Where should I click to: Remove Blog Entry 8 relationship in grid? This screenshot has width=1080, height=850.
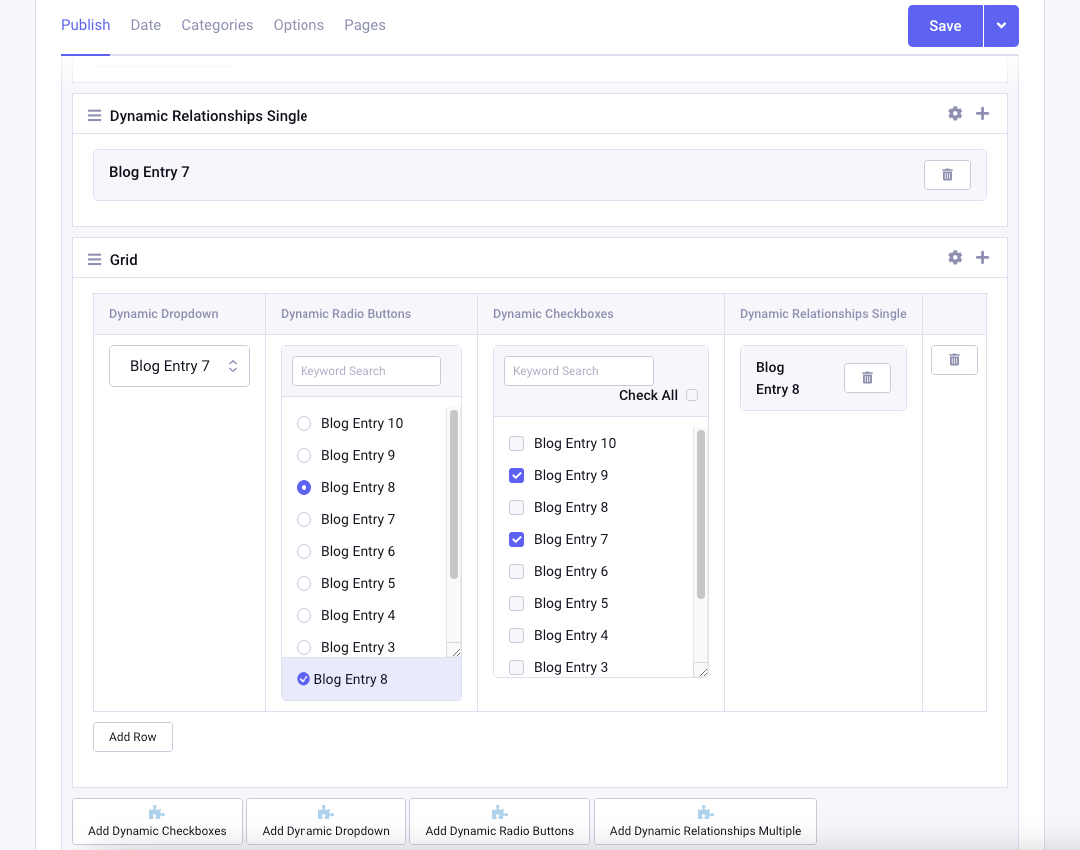[x=867, y=377]
